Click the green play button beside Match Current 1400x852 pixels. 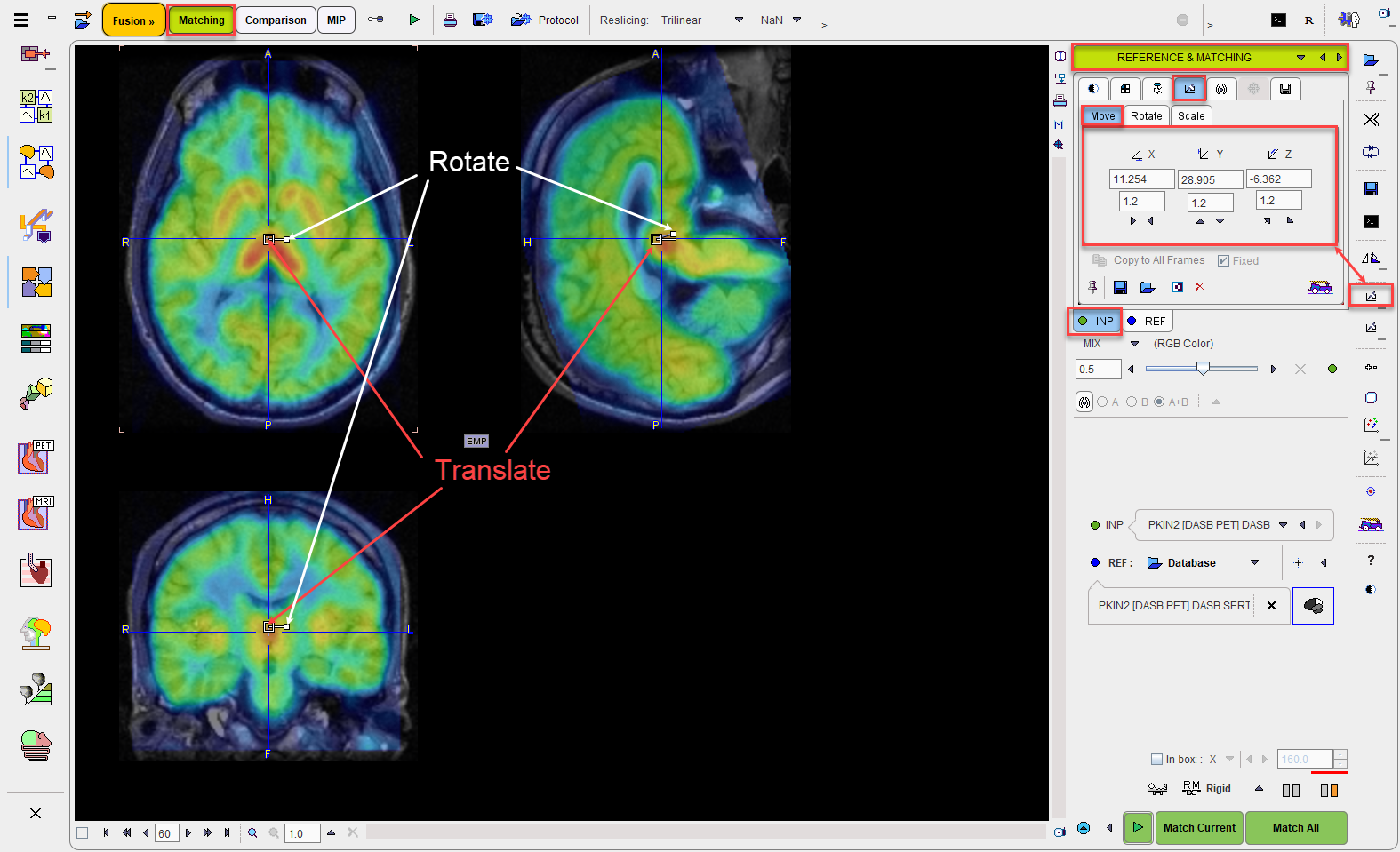coord(1138,828)
